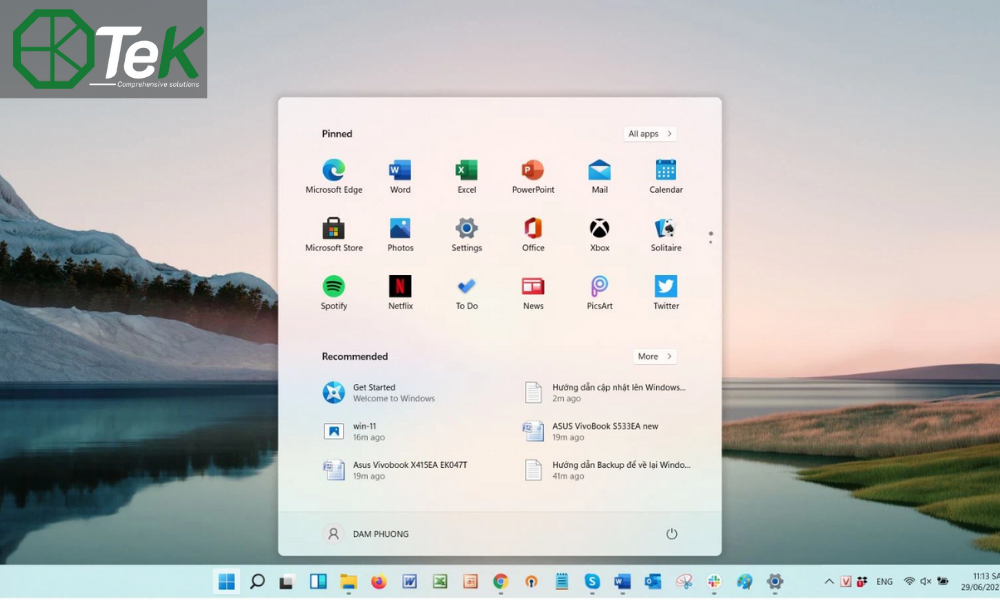Open Outlook from the taskbar

pyautogui.click(x=652, y=581)
